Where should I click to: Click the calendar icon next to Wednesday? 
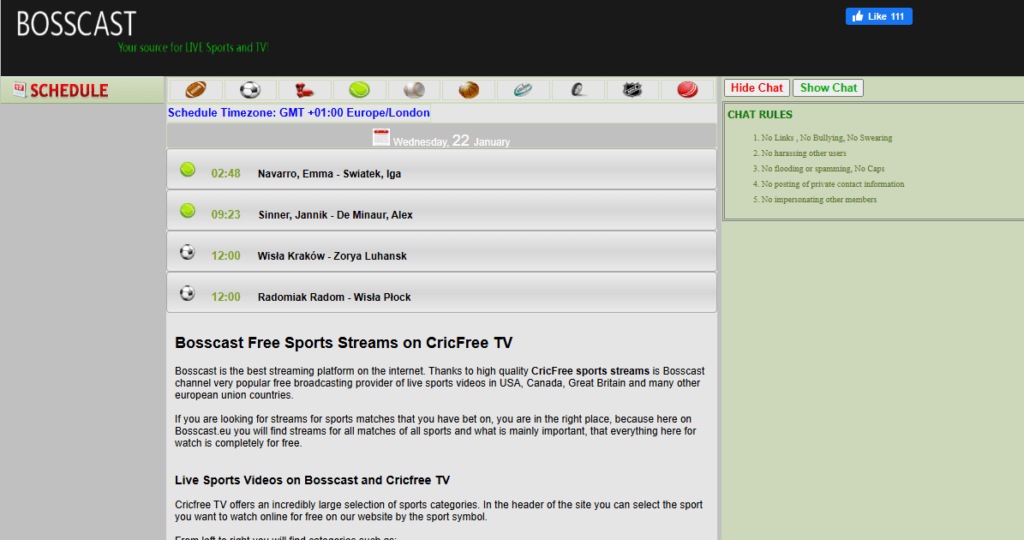click(x=381, y=137)
